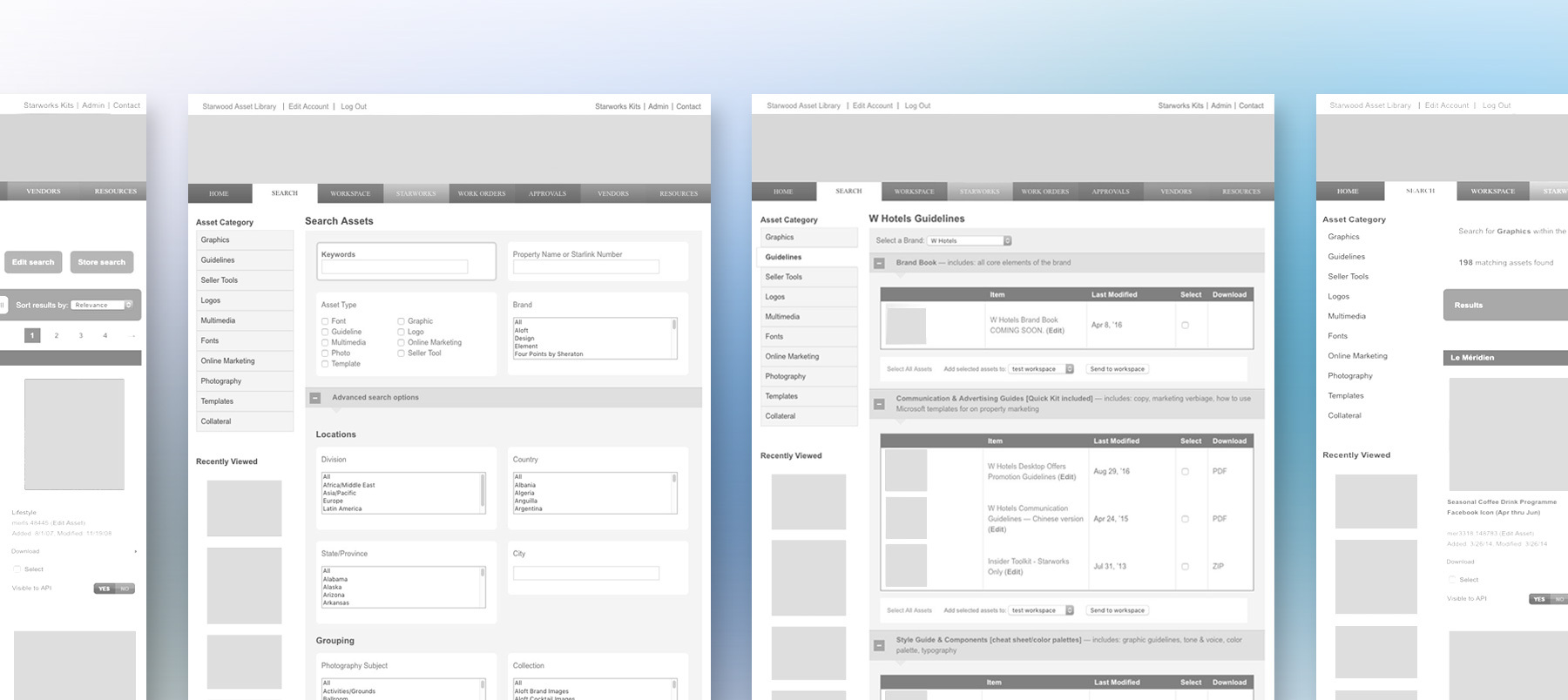This screenshot has width=1568, height=700.
Task: Select 'Four Points by Sheraton' in Brand list
Action: (x=549, y=354)
